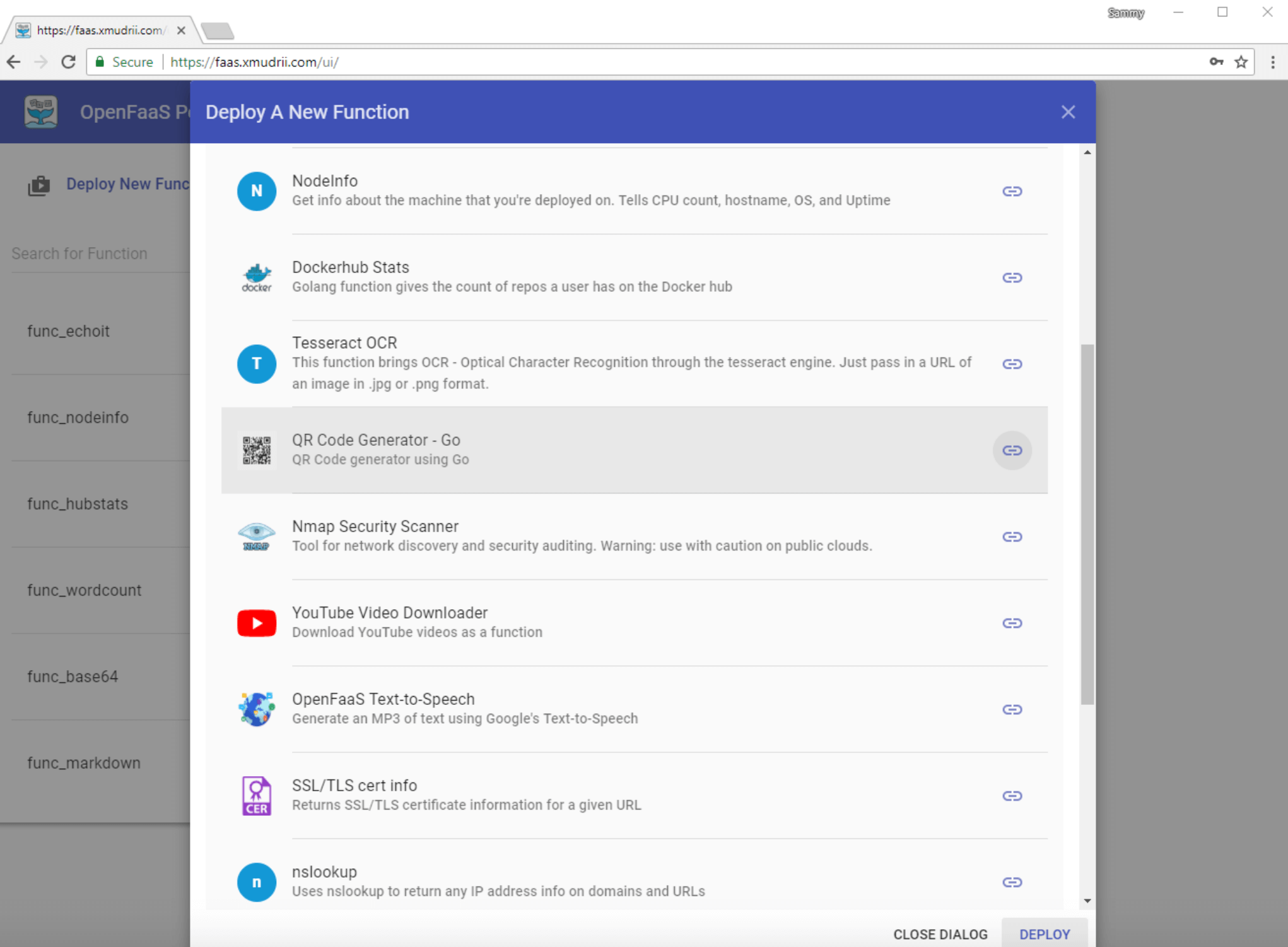The height and width of the screenshot is (947, 1288).
Task: Click Deploy New Function in sidebar
Action: coord(128,184)
